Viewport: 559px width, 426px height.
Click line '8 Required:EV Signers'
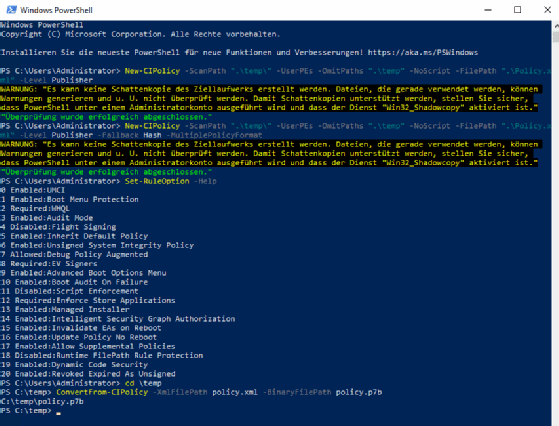click(x=48, y=264)
